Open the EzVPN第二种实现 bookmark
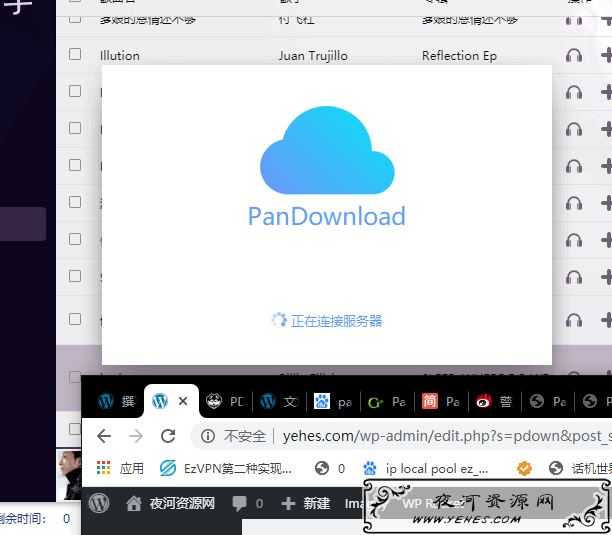The image size is (612, 535). [226, 468]
